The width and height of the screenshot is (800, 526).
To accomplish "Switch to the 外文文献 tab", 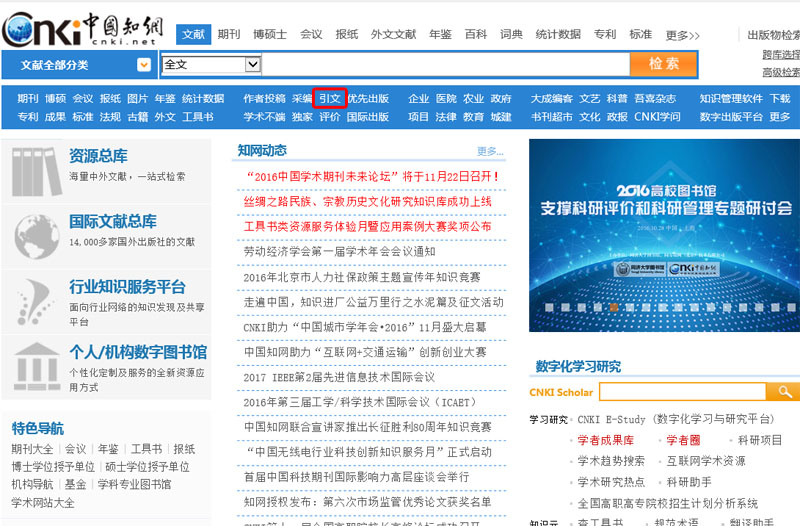I will pyautogui.click(x=393, y=34).
